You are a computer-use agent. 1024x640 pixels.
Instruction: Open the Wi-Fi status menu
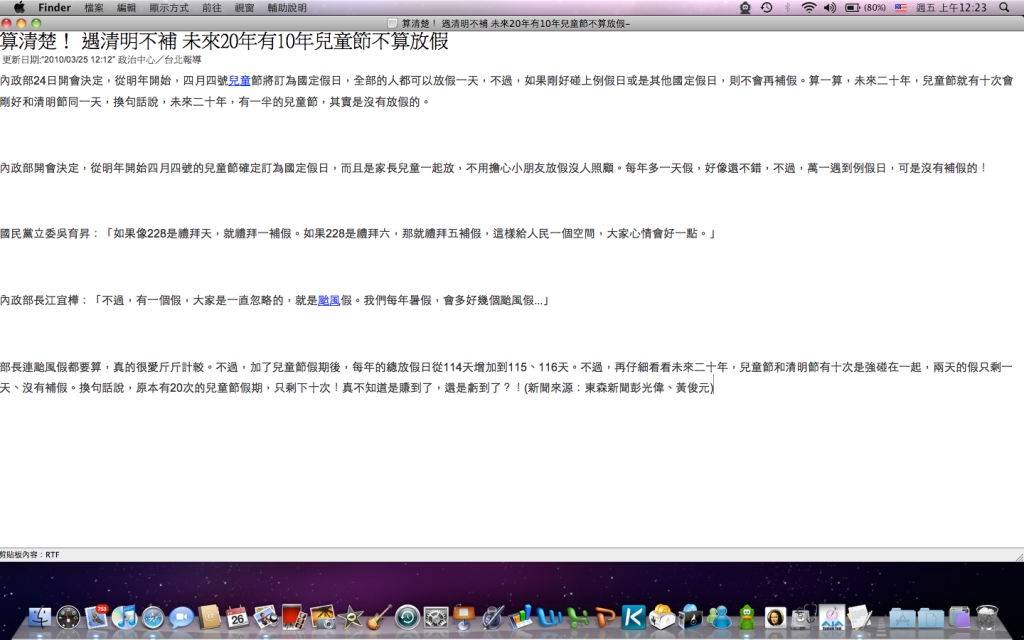[808, 7]
